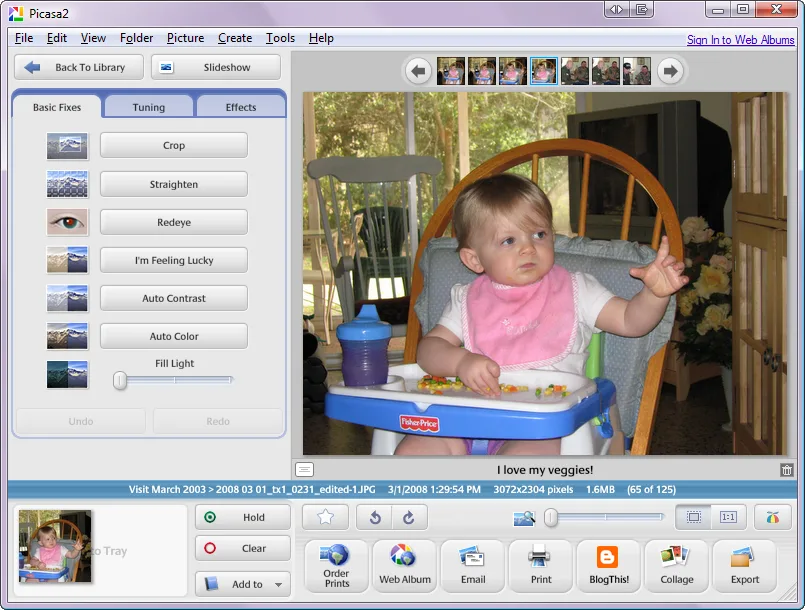Toggle caption visibility button

[304, 469]
